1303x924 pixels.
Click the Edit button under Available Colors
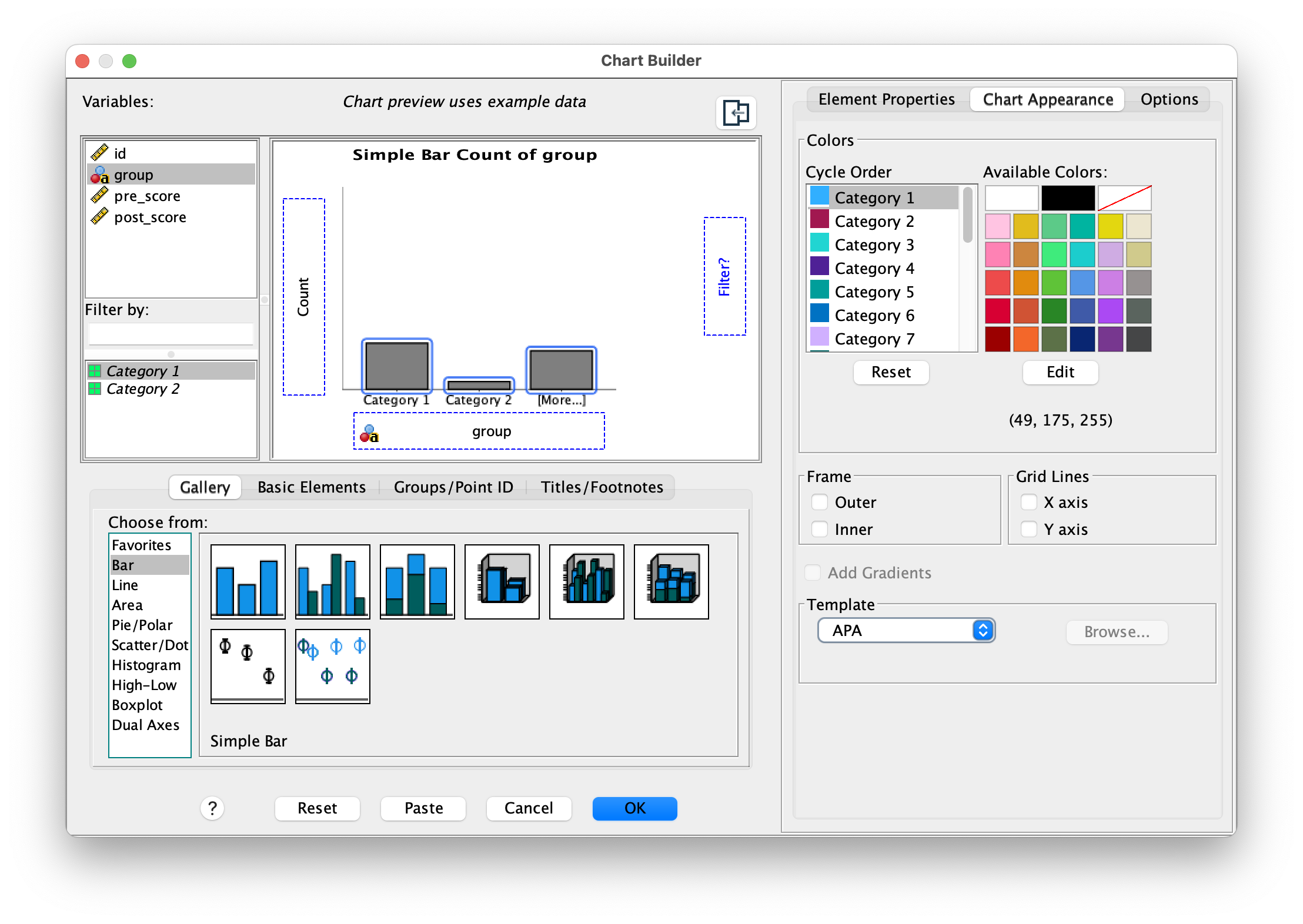(x=1060, y=372)
